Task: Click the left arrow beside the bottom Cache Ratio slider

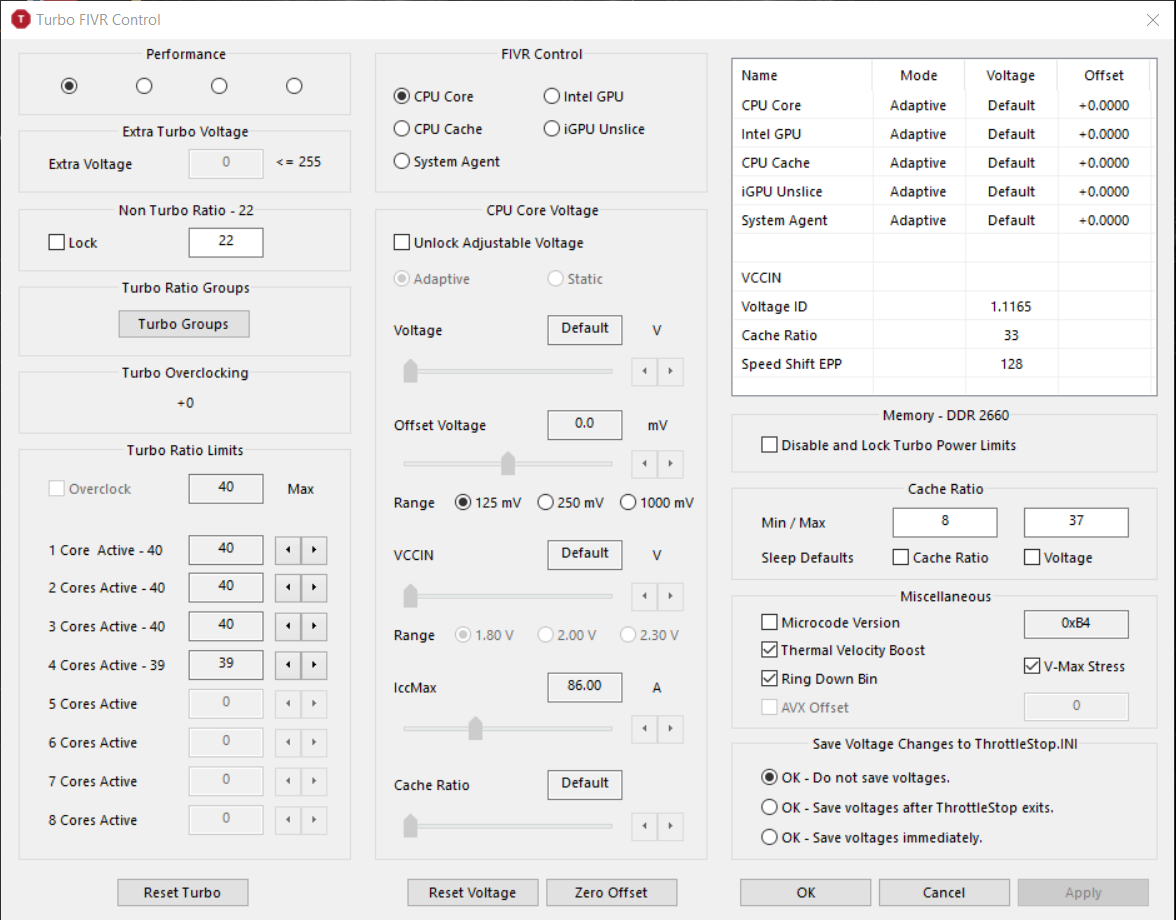Action: click(644, 826)
